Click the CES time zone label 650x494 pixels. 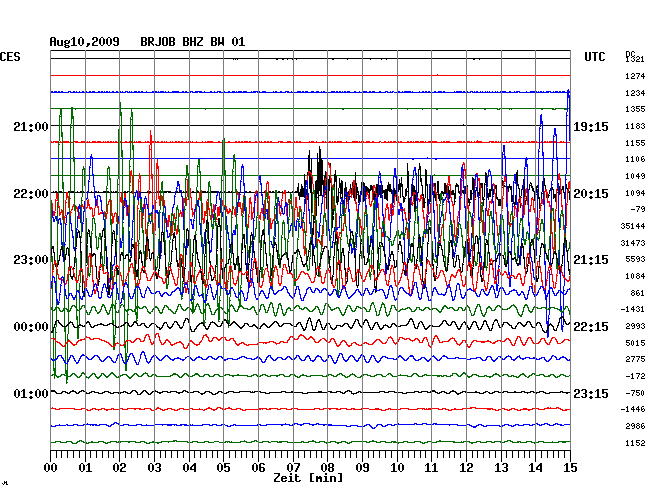10,57
